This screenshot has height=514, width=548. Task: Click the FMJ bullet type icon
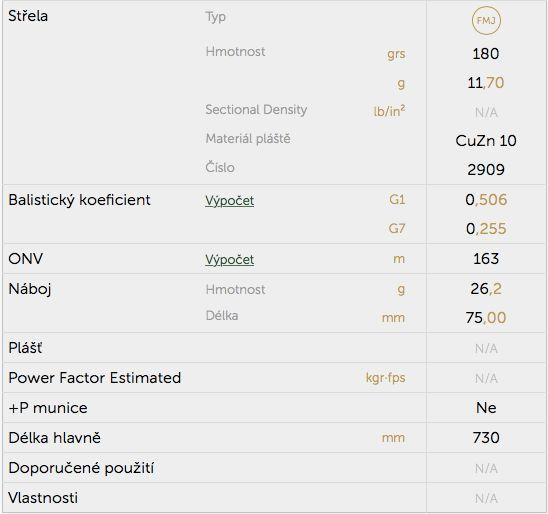coord(486,20)
